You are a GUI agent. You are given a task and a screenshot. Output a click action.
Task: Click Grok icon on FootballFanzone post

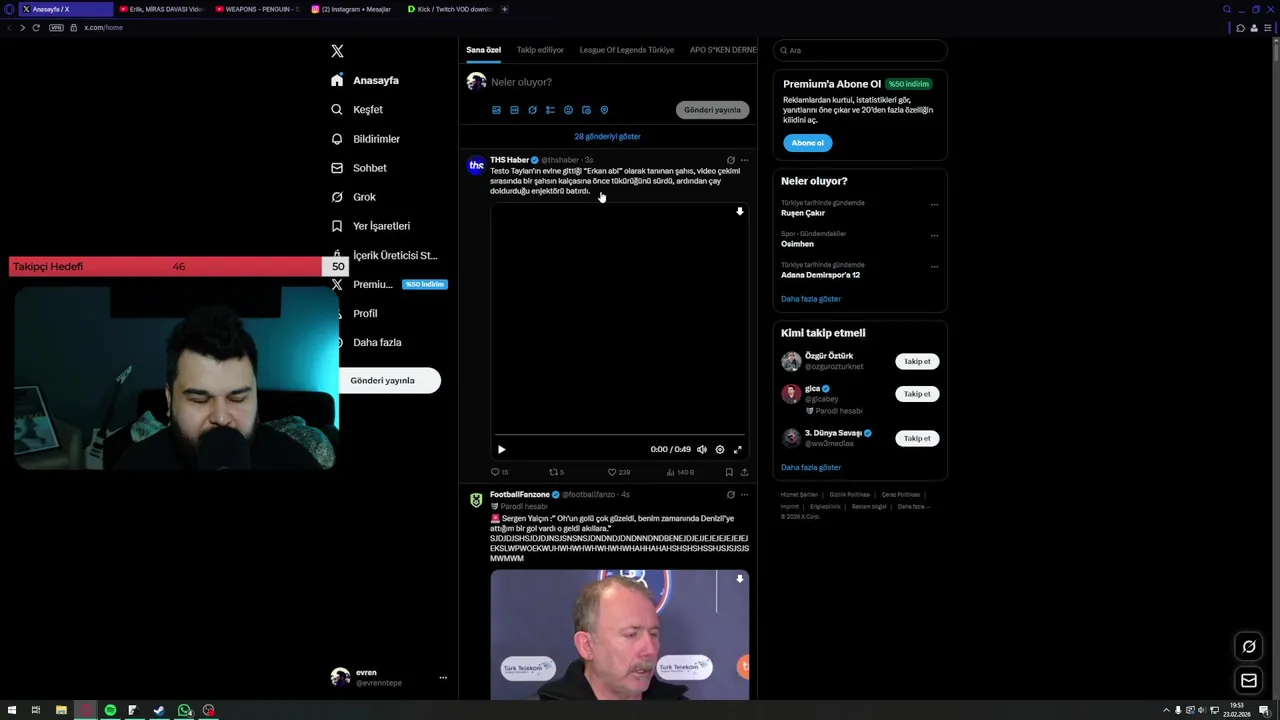tap(730, 494)
